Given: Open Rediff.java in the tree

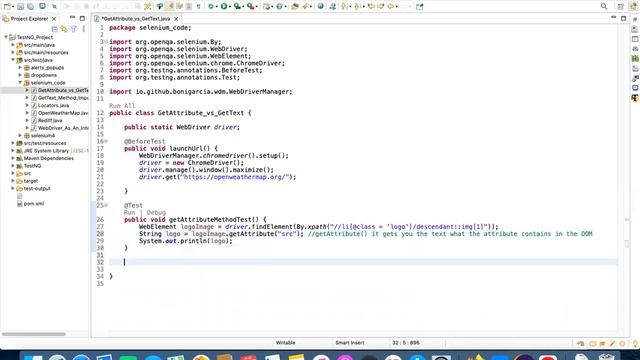Looking at the screenshot, I should click(50, 120).
